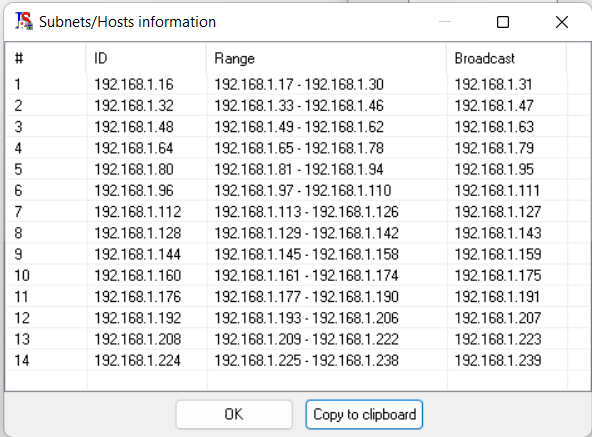Click row number 7 in # column
The image size is (592, 437).
pyautogui.click(x=18, y=212)
